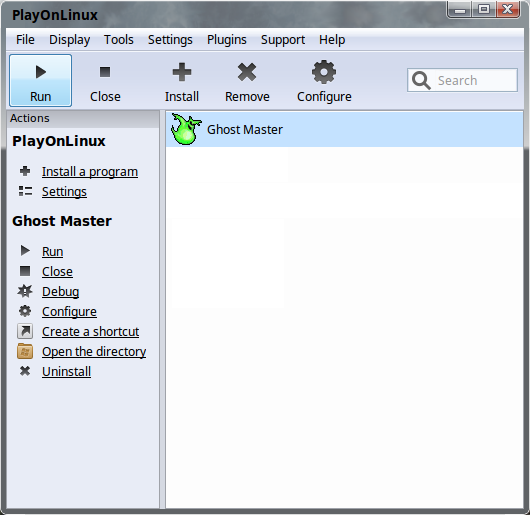Click the Remove X toolbar icon
Viewport: 530px width, 515px height.
(247, 72)
